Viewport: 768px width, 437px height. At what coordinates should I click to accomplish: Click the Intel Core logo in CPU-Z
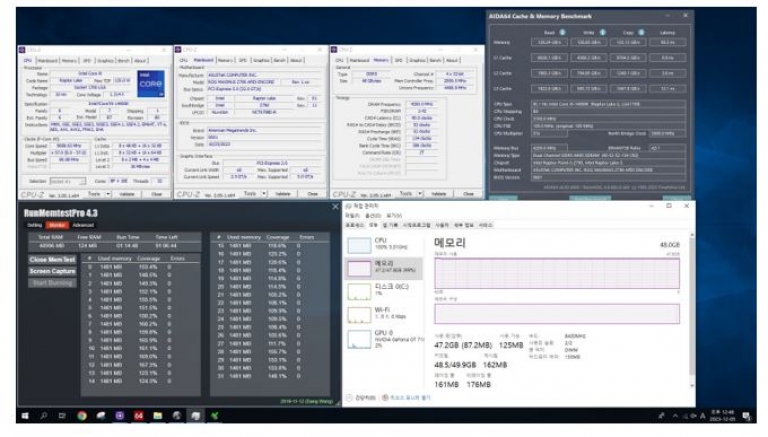click(x=150, y=83)
